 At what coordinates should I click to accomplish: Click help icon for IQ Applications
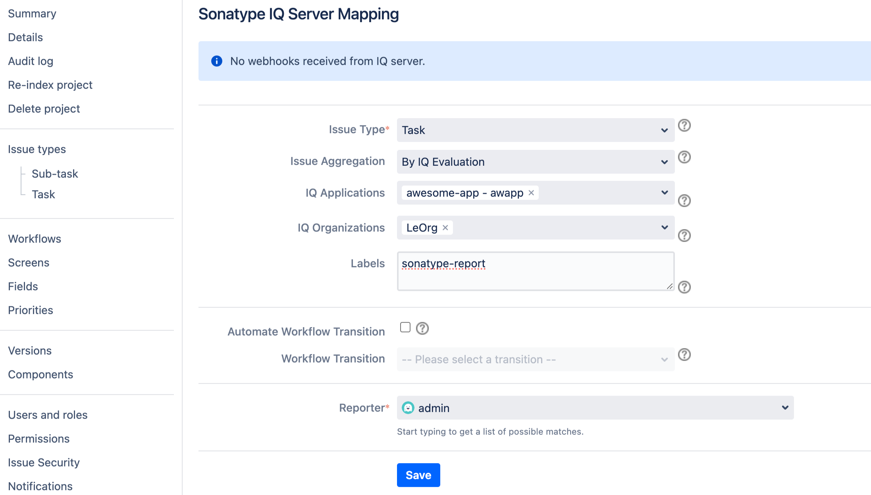pos(684,201)
